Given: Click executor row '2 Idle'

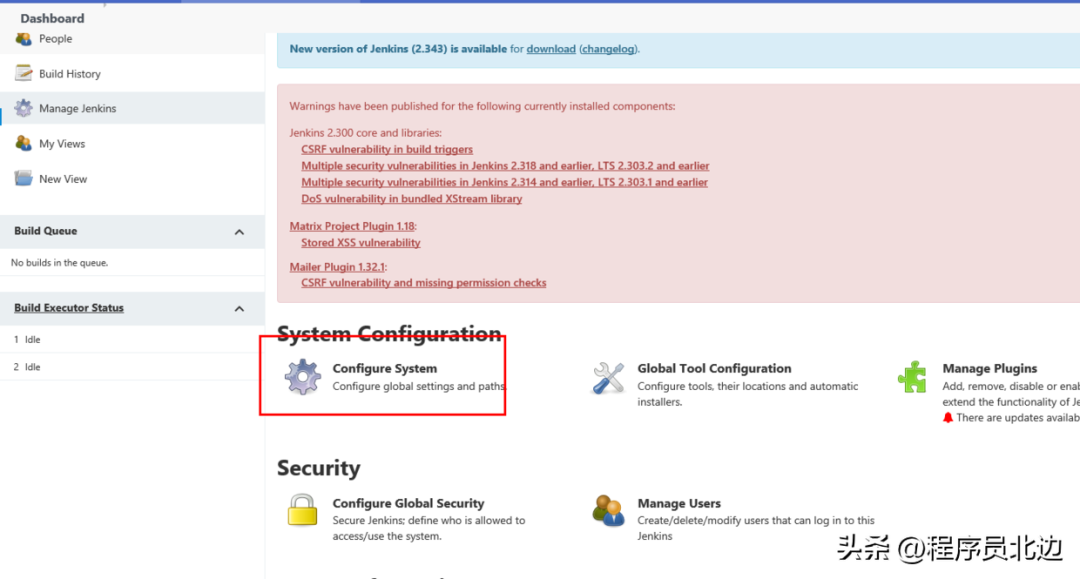Looking at the screenshot, I should (132, 367).
